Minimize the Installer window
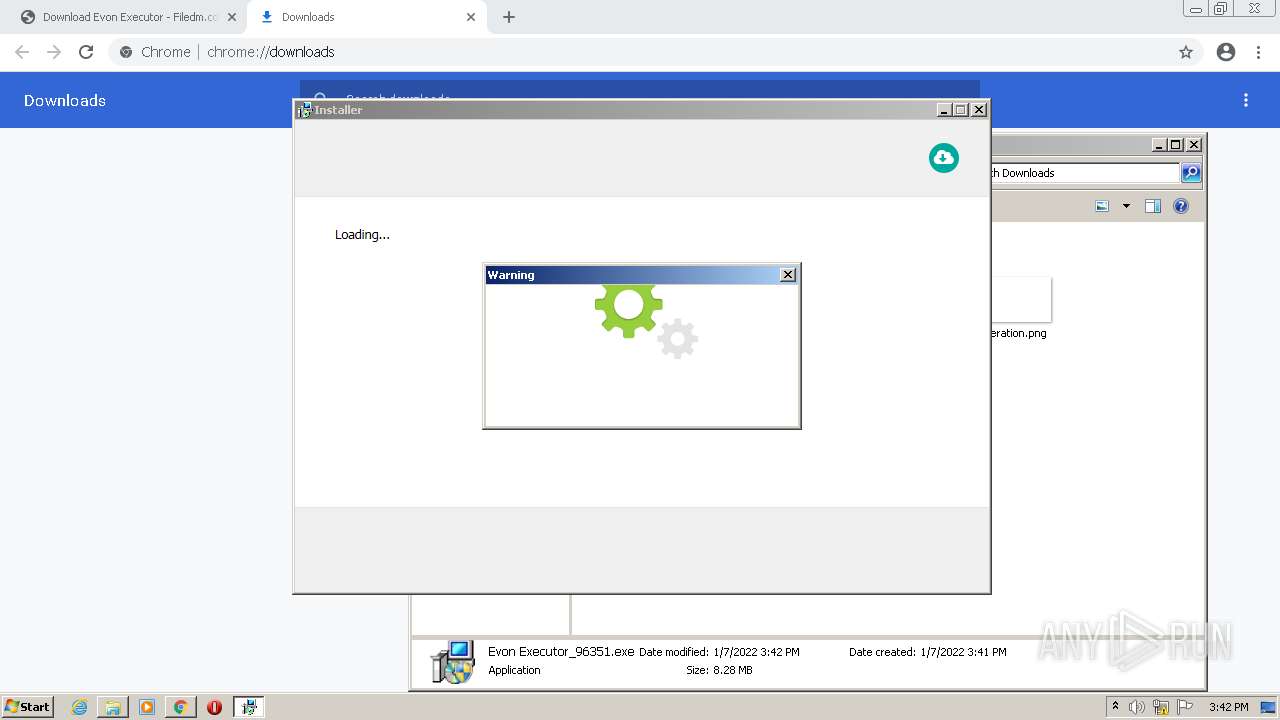 pyautogui.click(x=943, y=110)
